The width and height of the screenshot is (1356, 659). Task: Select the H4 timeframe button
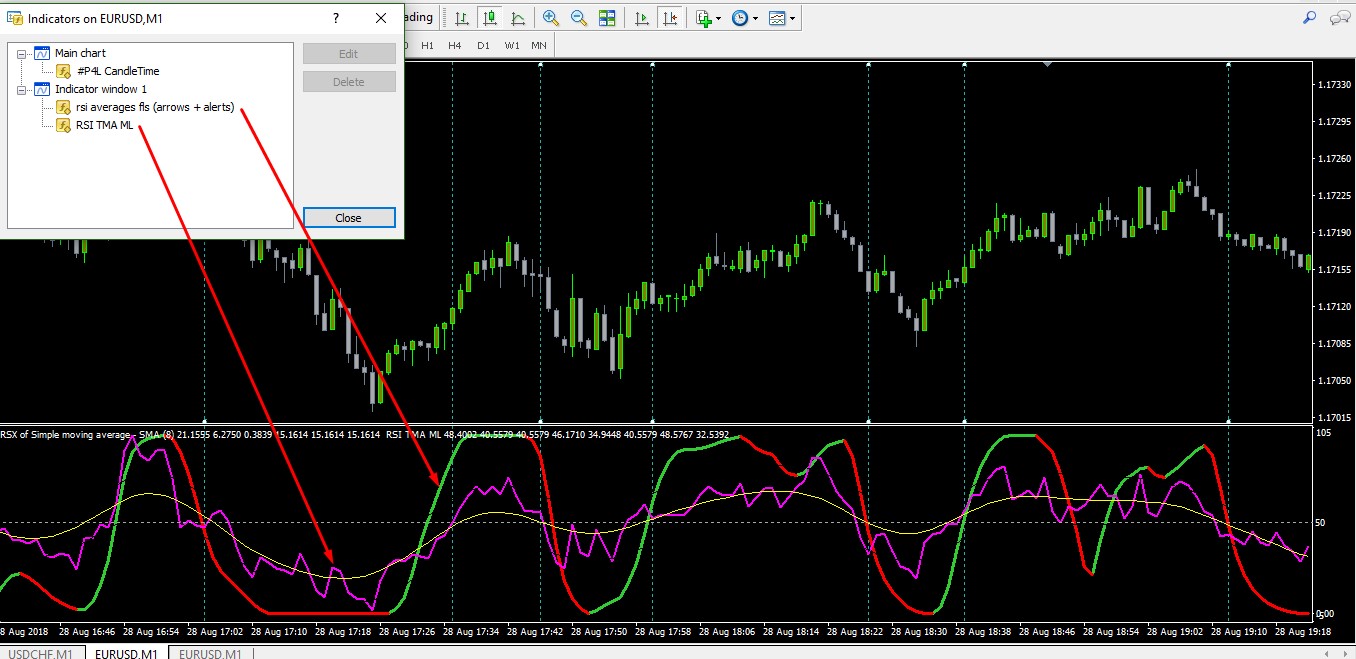point(455,46)
